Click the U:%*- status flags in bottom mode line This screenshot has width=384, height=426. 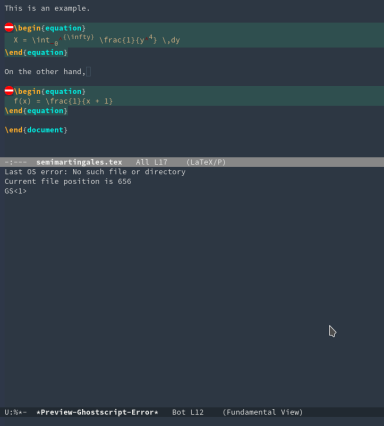[16, 412]
